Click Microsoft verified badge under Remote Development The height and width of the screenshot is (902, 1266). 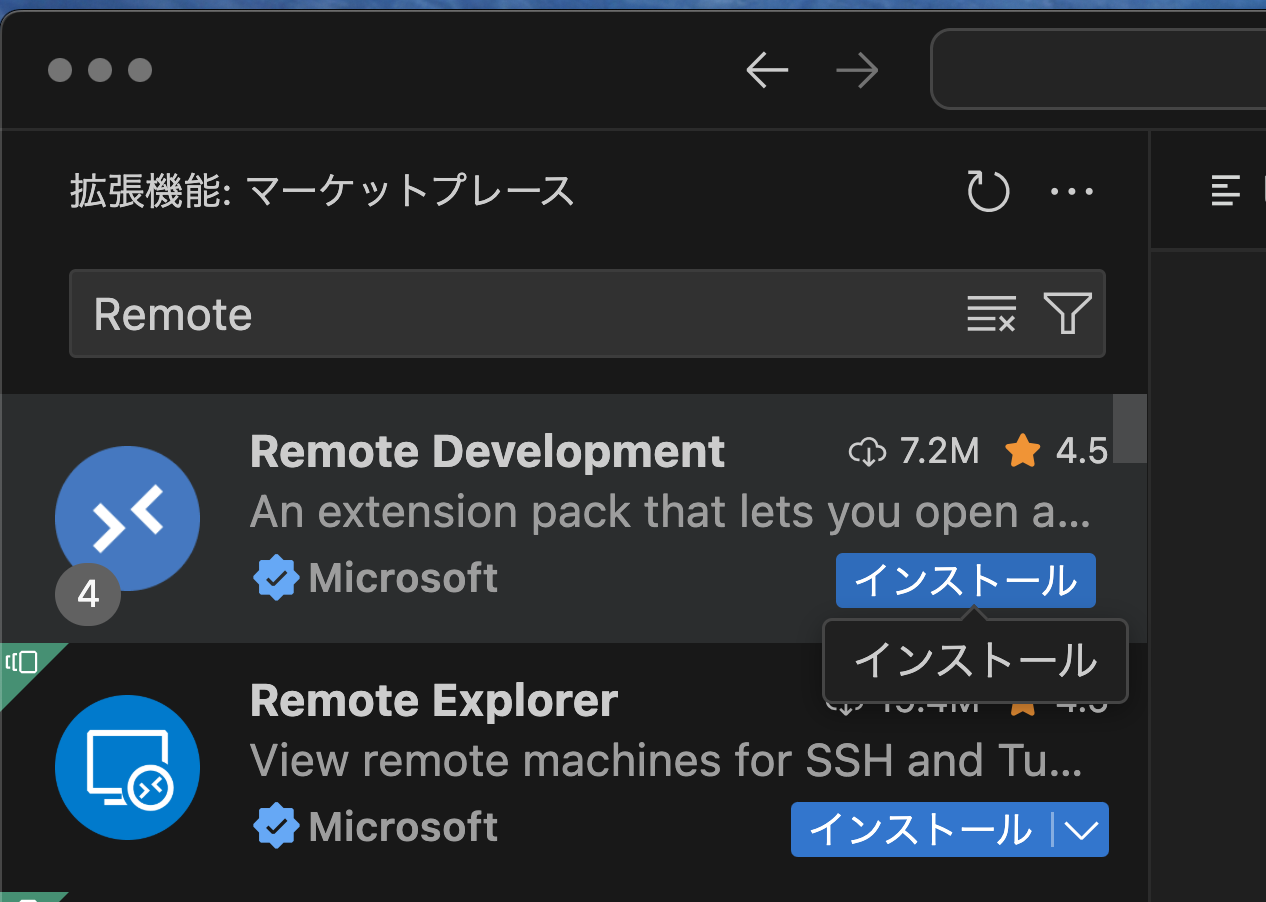pyautogui.click(x=276, y=578)
